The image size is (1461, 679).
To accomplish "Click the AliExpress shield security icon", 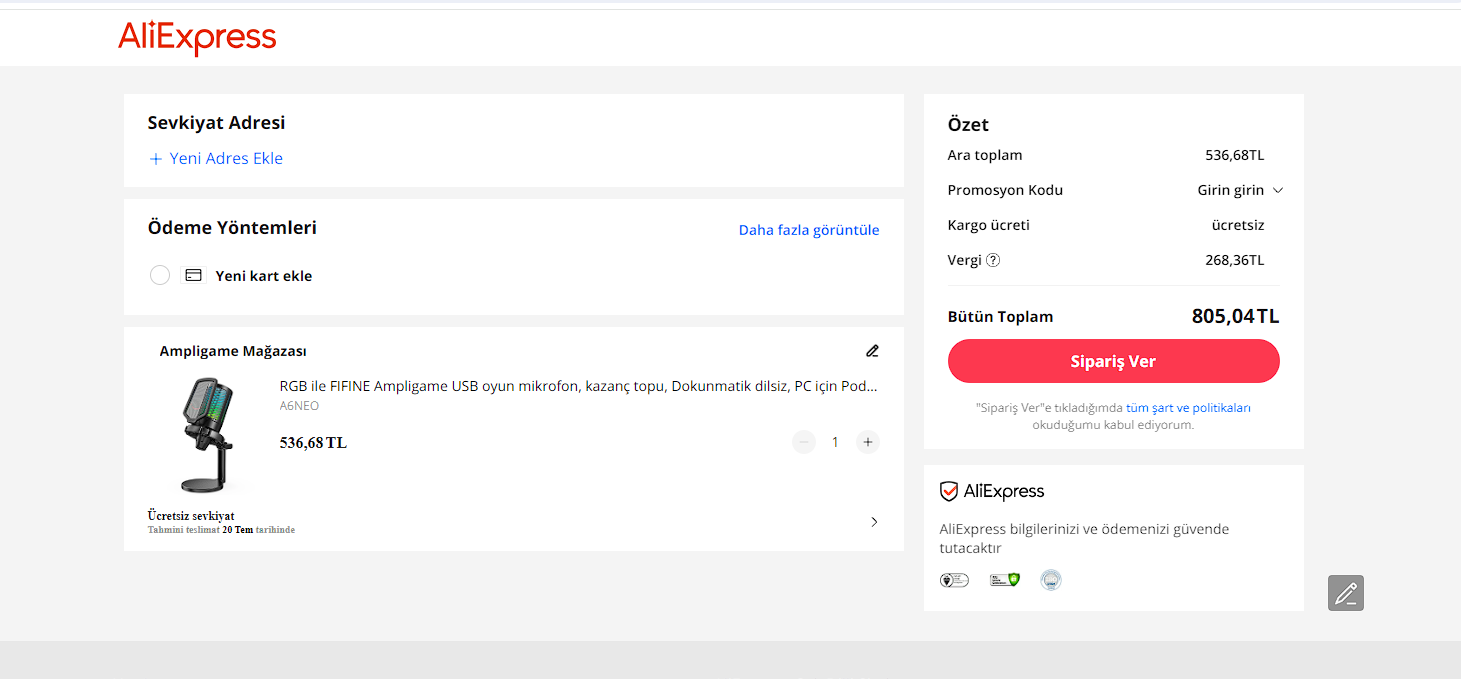I will pos(949,491).
